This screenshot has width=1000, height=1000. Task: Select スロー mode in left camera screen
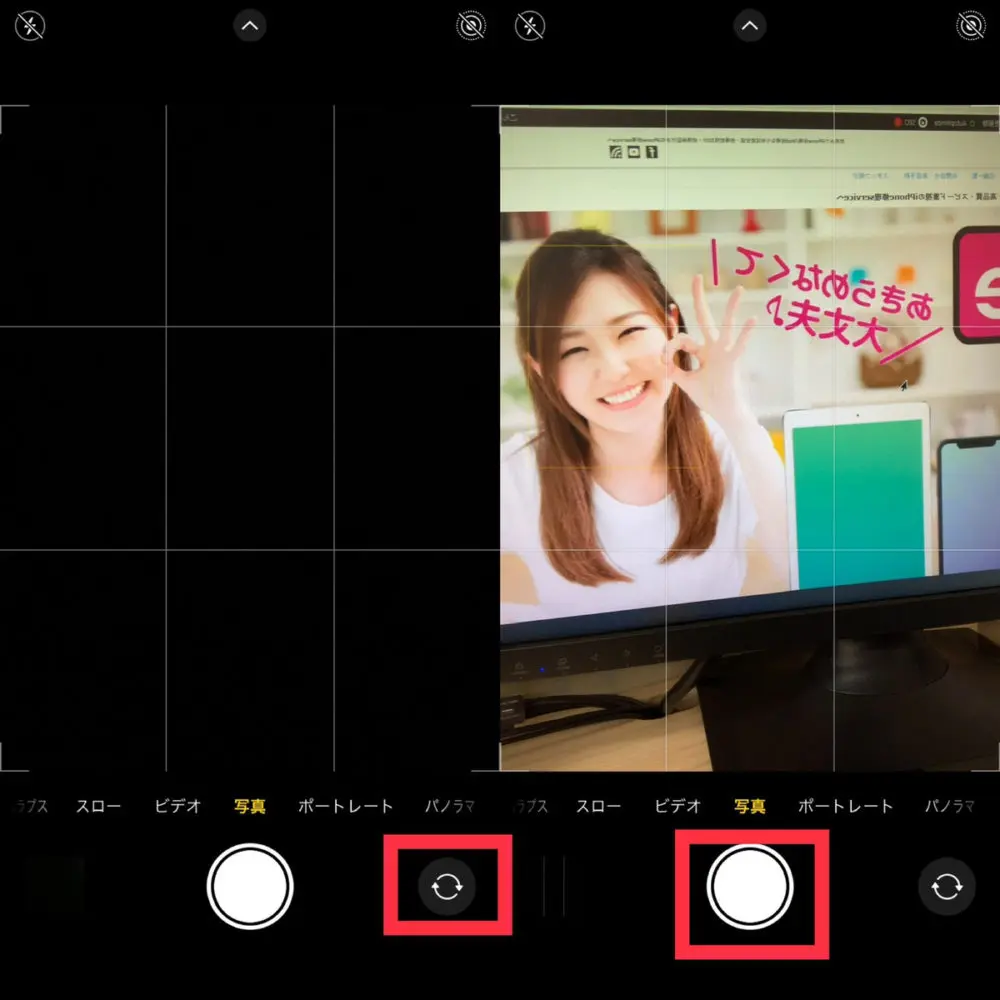click(x=99, y=806)
